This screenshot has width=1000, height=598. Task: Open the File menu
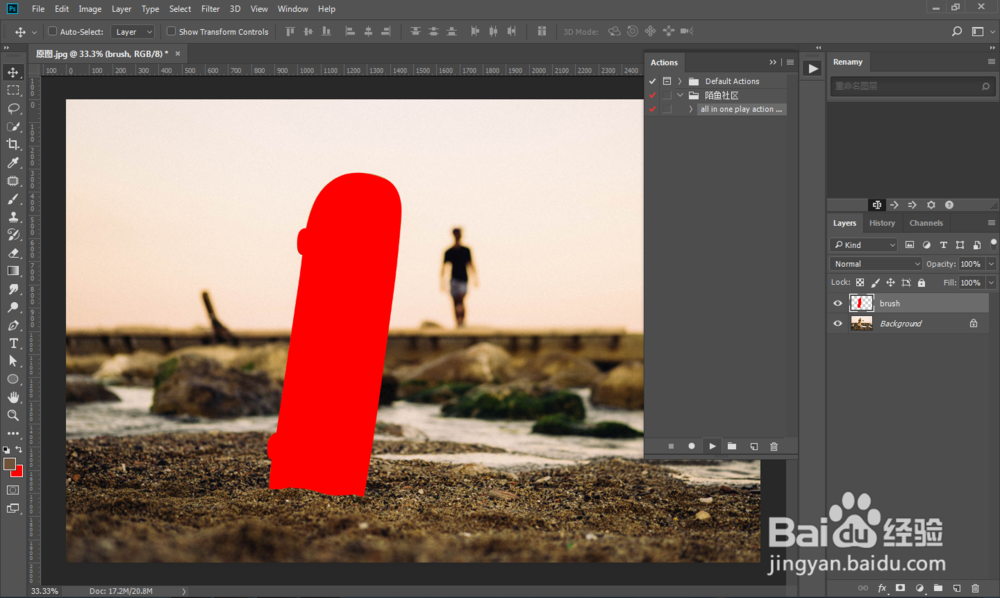point(38,9)
